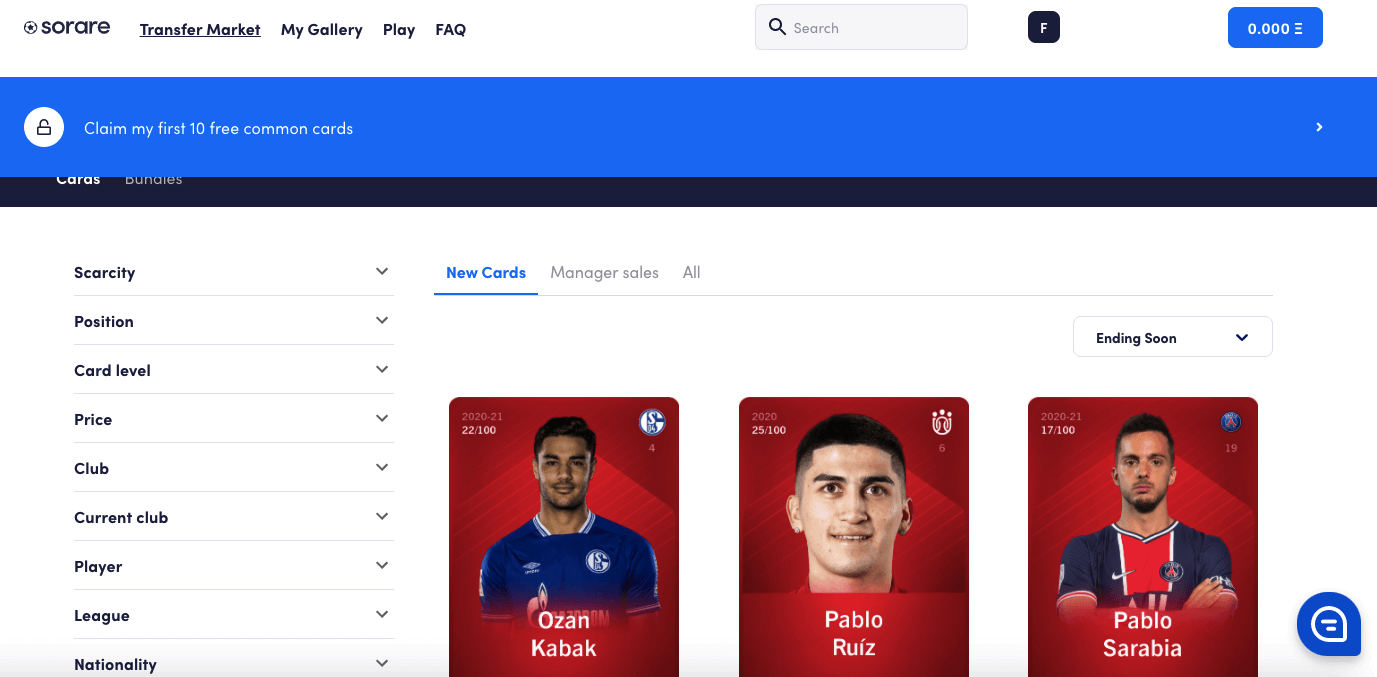Click the Schalke club badge on Kabak card
This screenshot has width=1377, height=677.
click(x=652, y=423)
